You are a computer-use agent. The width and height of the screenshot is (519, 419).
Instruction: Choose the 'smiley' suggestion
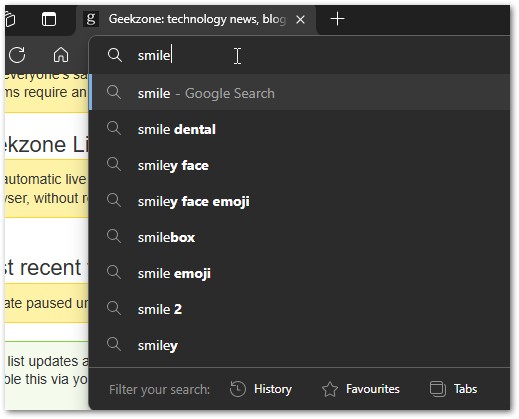300,345
